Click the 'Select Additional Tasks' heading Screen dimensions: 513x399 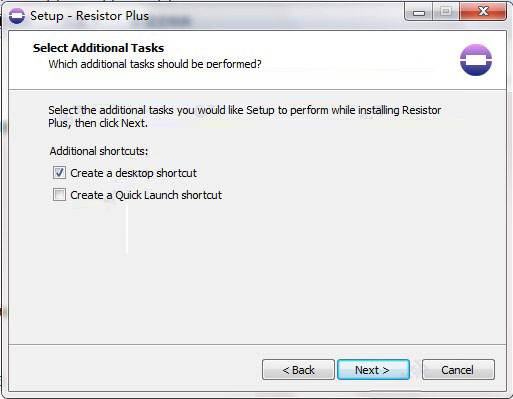click(x=98, y=48)
